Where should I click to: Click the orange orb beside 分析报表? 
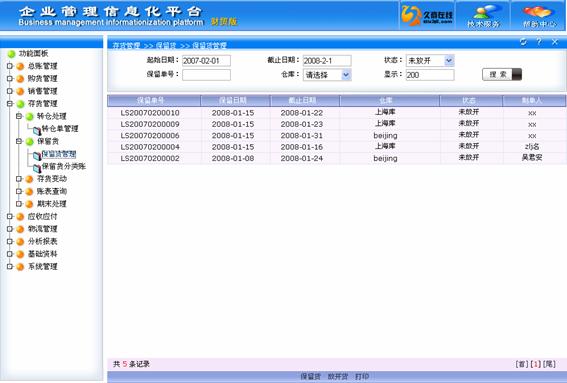(20, 242)
